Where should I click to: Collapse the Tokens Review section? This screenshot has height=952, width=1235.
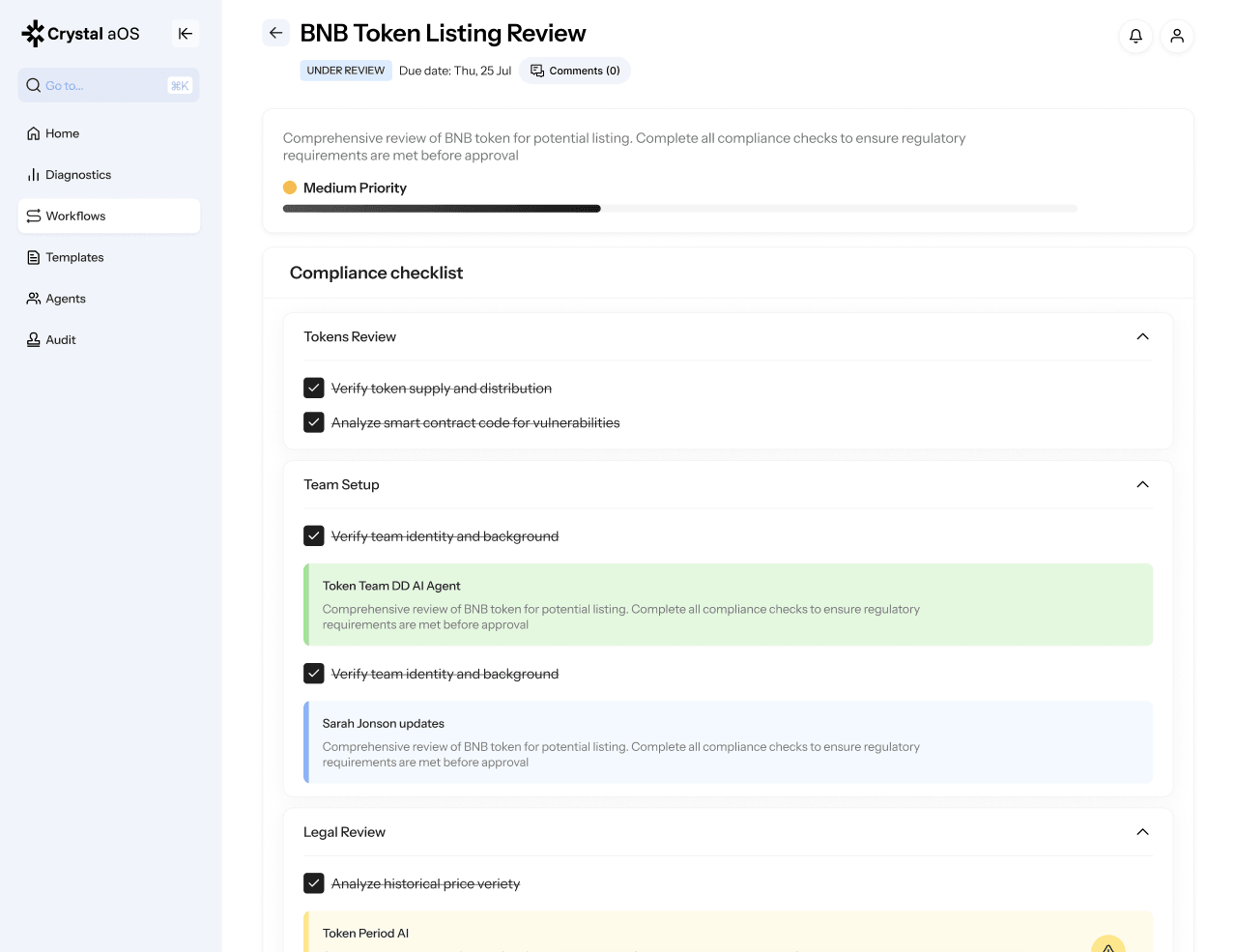click(x=1142, y=336)
